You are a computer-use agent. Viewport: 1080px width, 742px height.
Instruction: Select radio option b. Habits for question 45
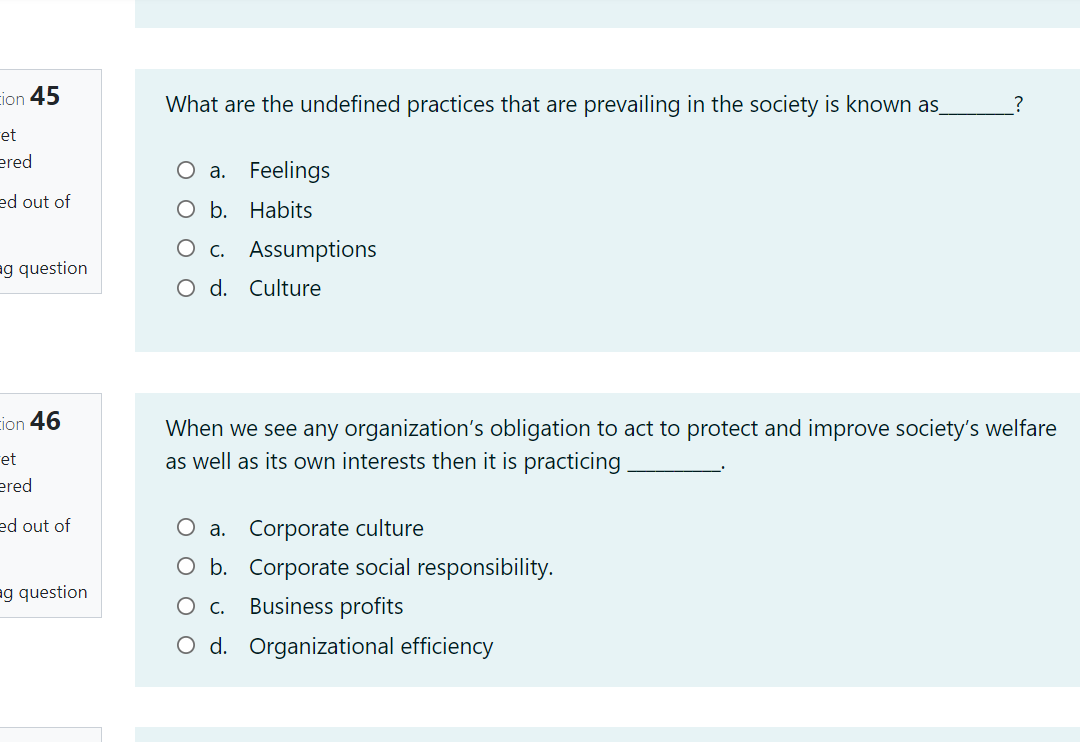[x=186, y=209]
